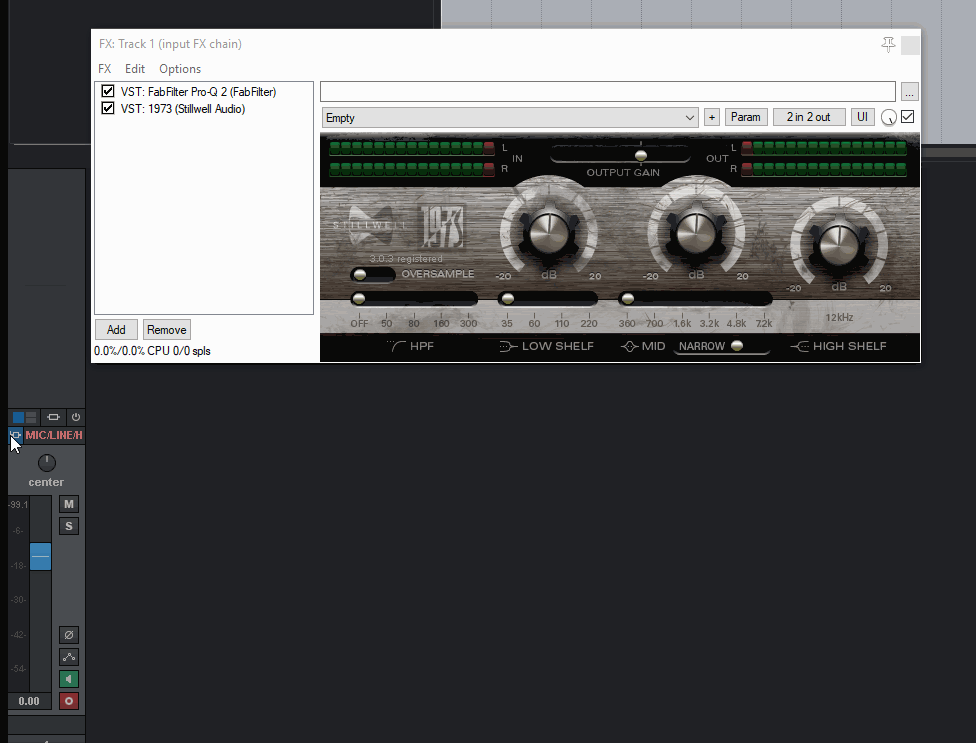
Task: Click the high shelf gain knob
Action: click(839, 244)
